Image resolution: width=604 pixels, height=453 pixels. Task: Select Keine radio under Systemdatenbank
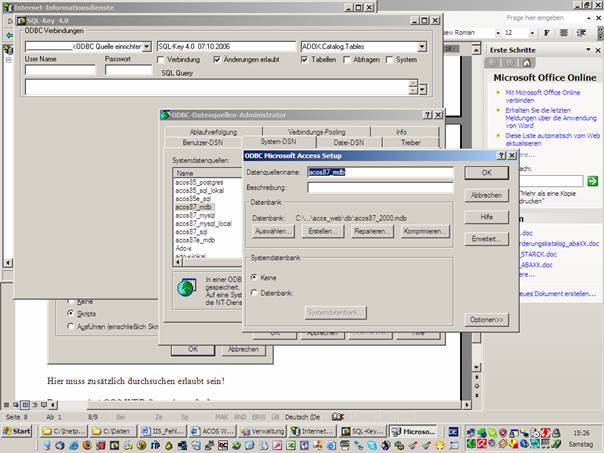[x=254, y=277]
